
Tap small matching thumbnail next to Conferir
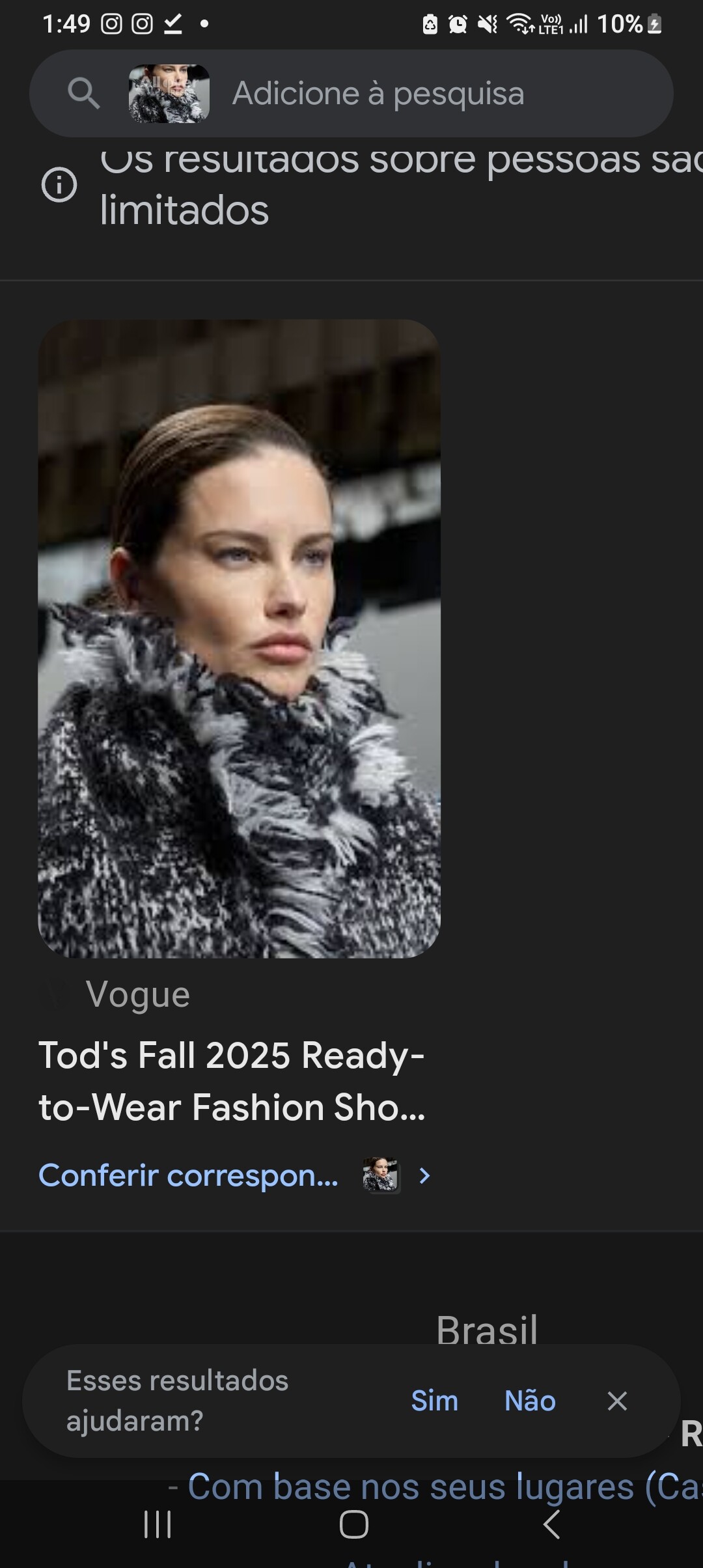[x=381, y=1175]
